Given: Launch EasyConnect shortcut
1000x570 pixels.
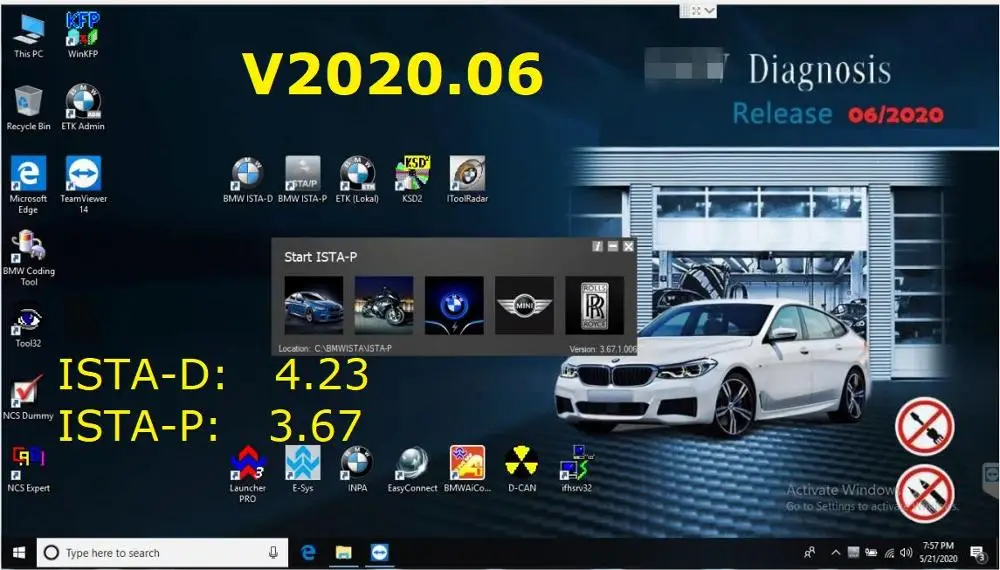Looking at the screenshot, I should coord(413,470).
